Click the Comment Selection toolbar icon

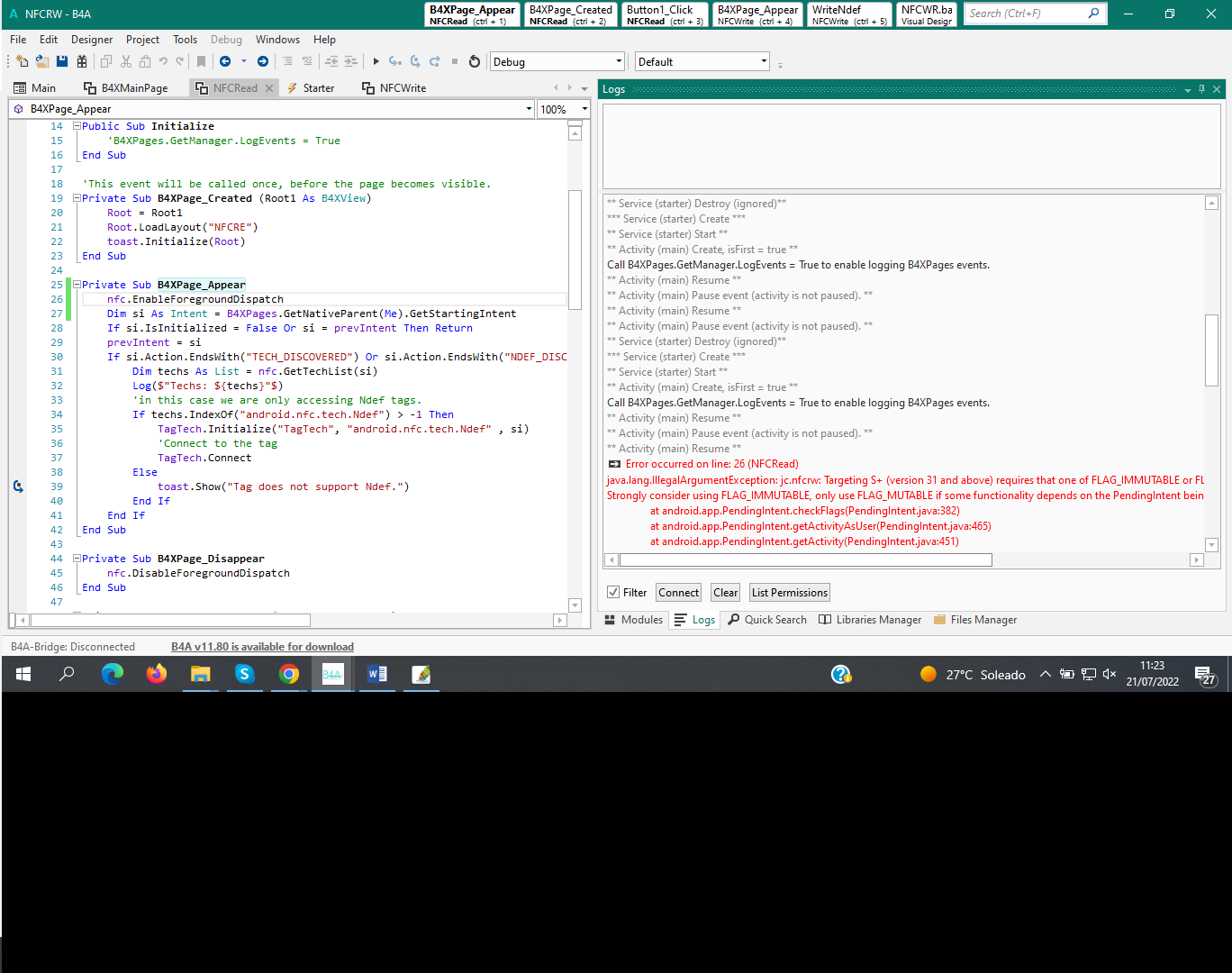(288, 61)
